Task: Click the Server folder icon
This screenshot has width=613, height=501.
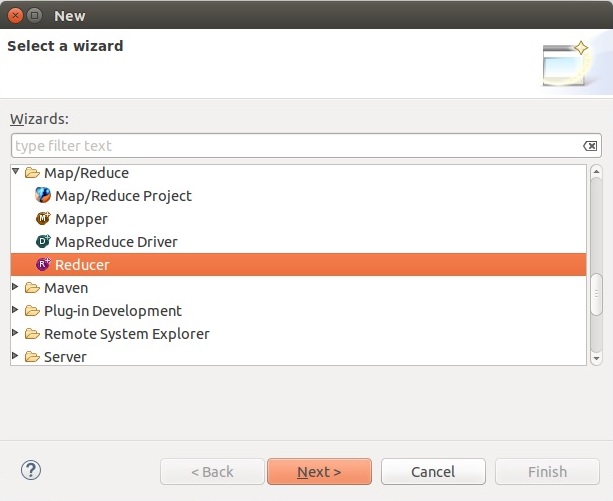Action: point(32,356)
